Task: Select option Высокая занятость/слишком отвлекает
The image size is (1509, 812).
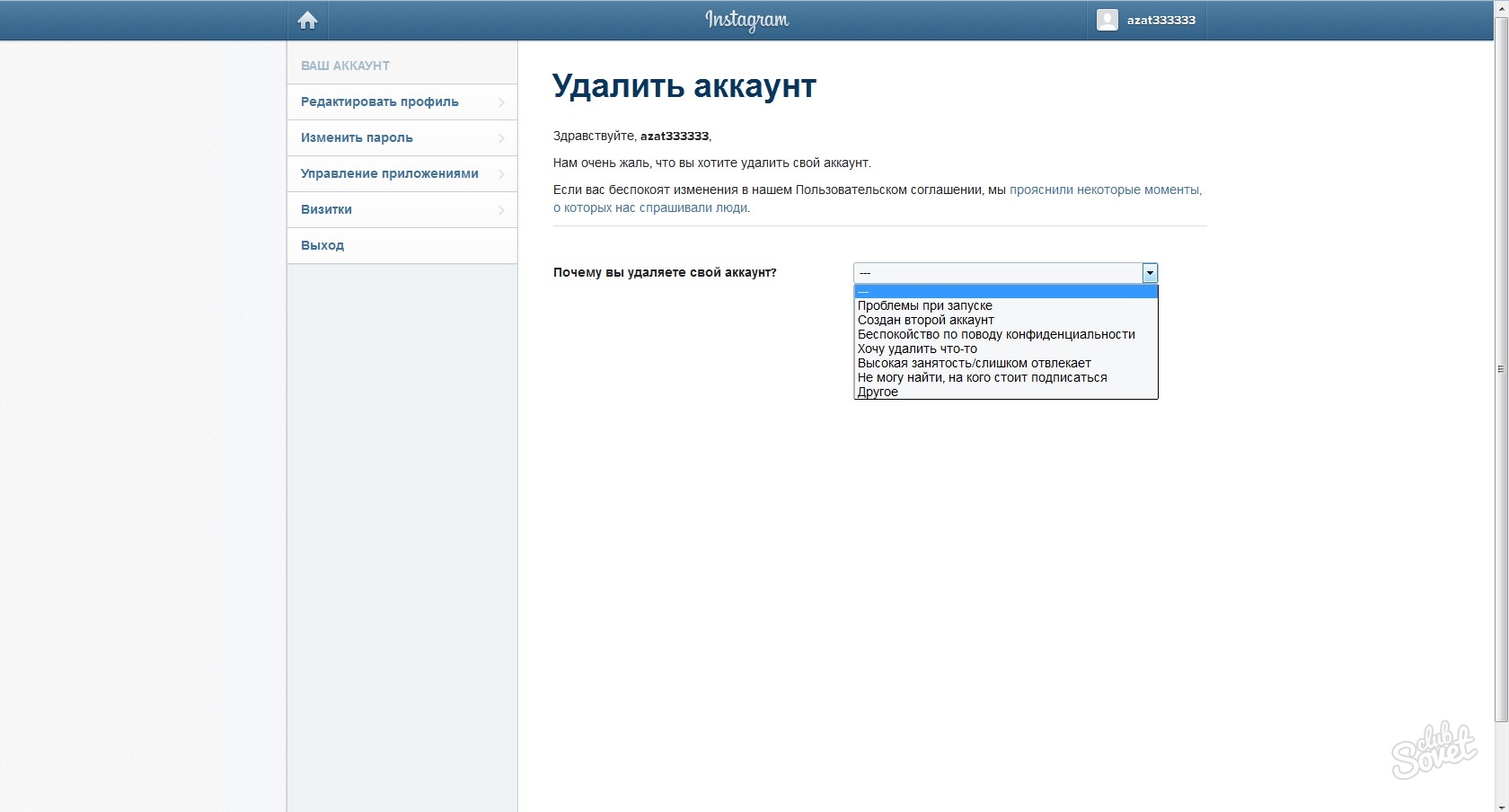Action: coord(1006,363)
